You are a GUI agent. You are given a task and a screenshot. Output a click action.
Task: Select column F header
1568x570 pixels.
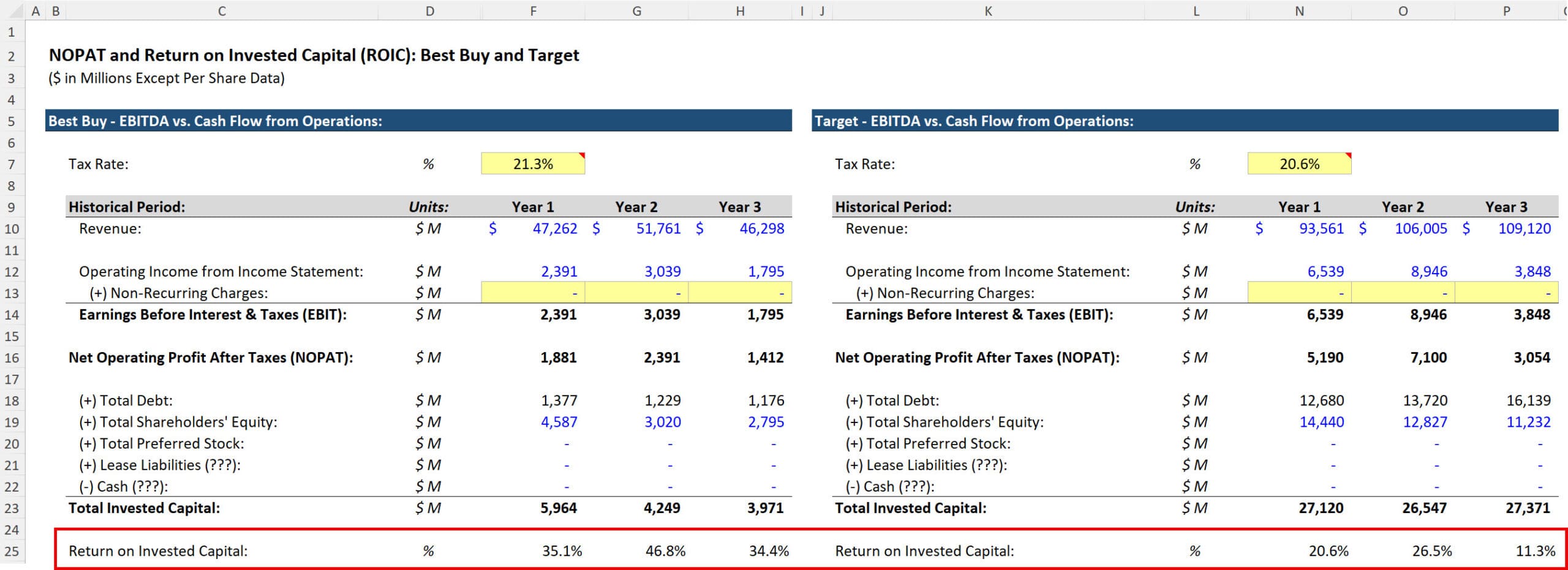532,11
